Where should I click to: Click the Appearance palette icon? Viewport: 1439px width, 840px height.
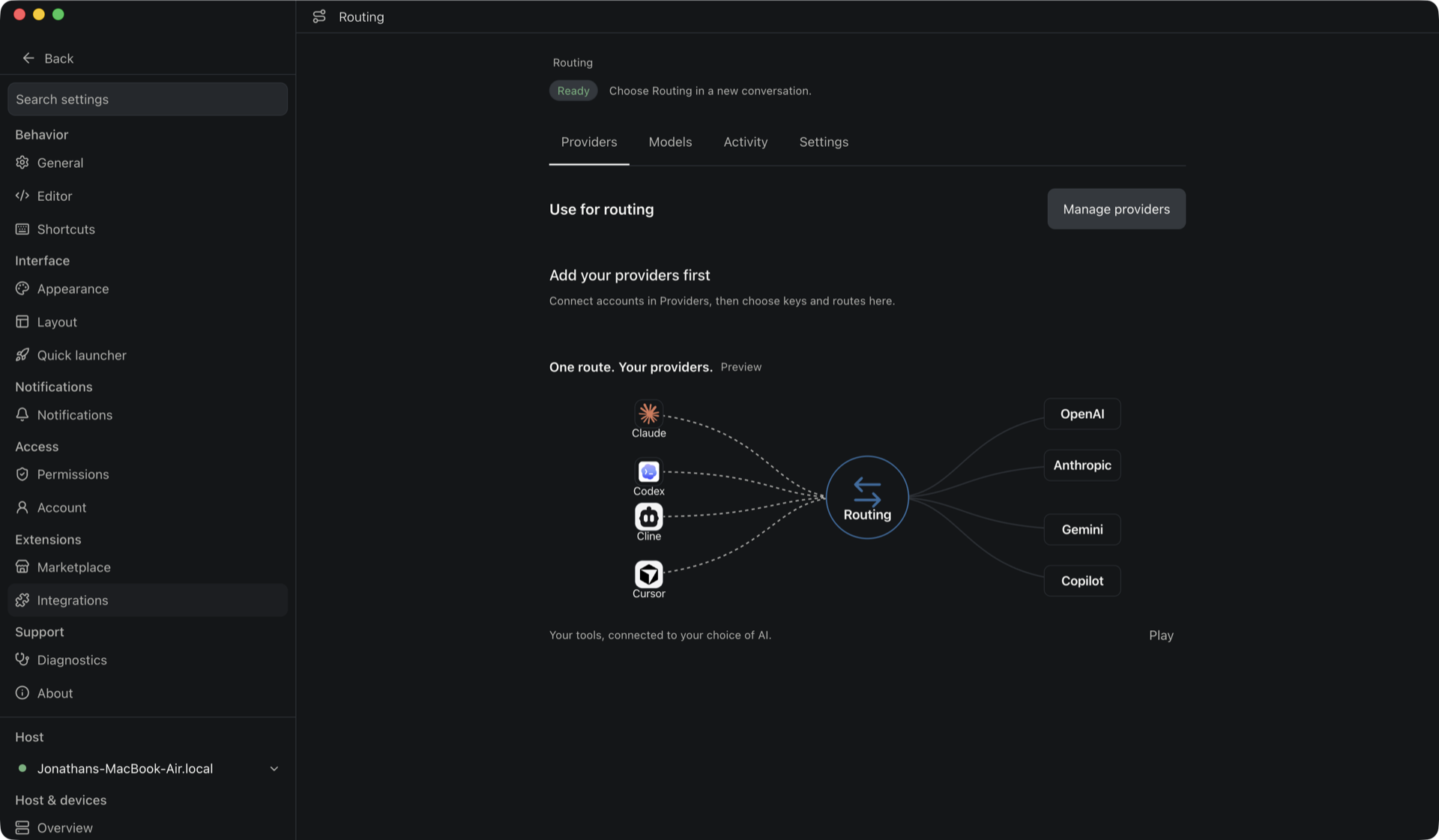pos(22,288)
